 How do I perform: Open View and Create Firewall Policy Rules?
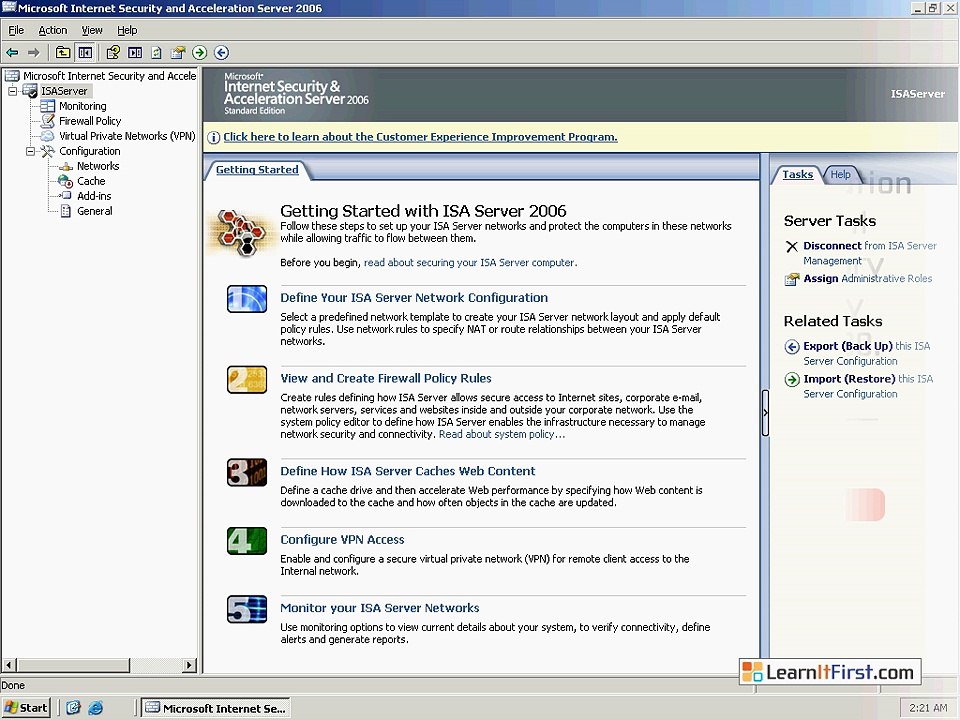point(386,378)
